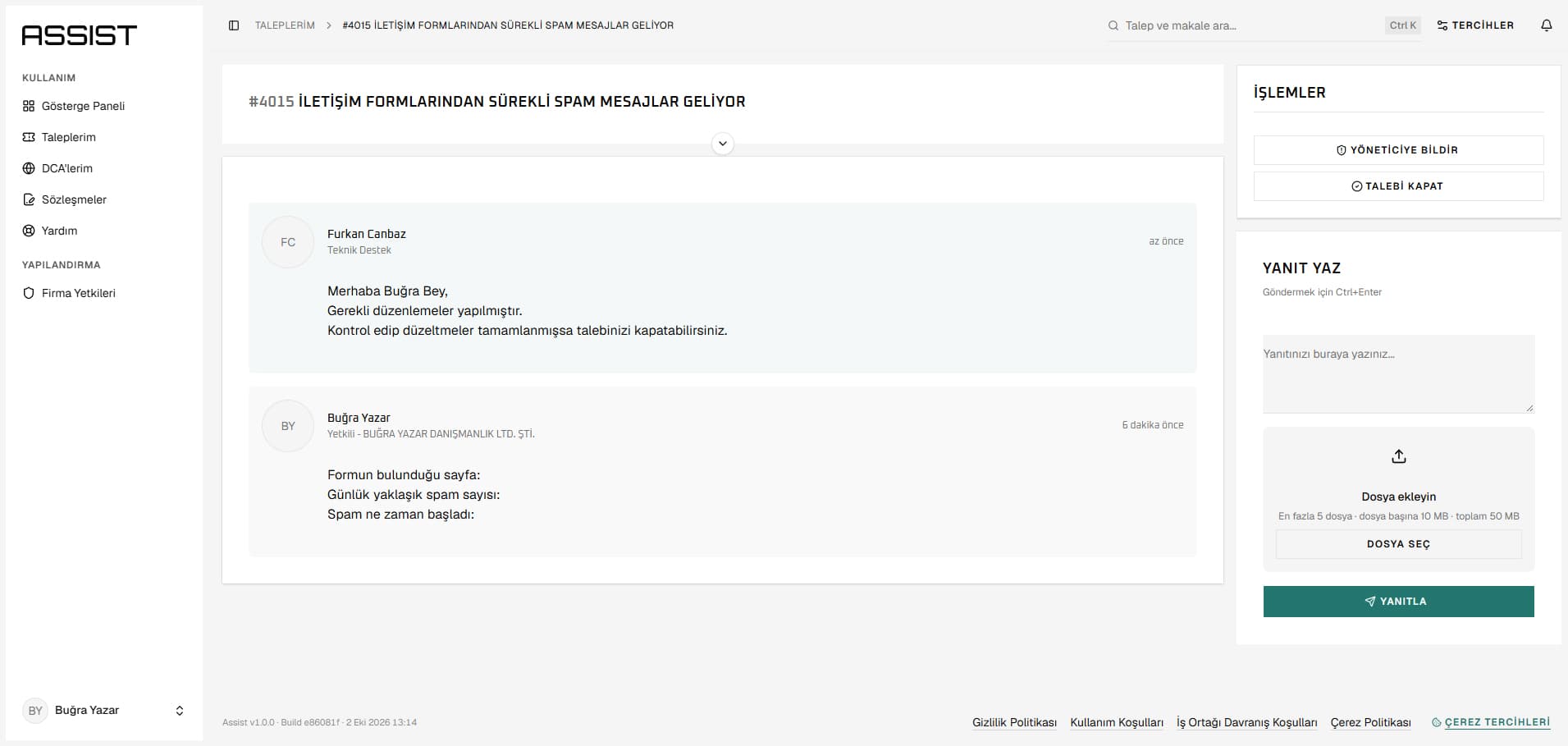Click the Sözleşmeler document icon

[x=29, y=199]
